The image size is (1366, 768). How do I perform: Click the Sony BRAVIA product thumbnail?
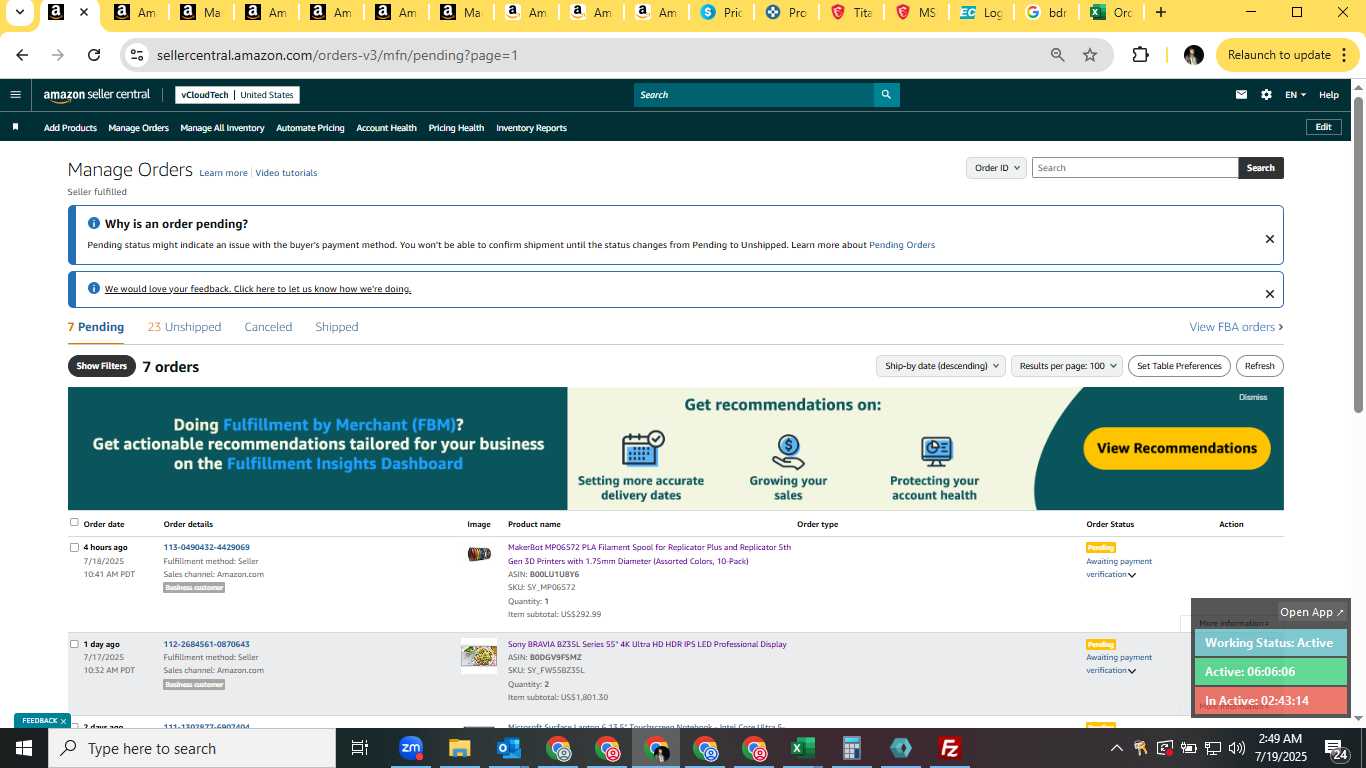coord(479,656)
